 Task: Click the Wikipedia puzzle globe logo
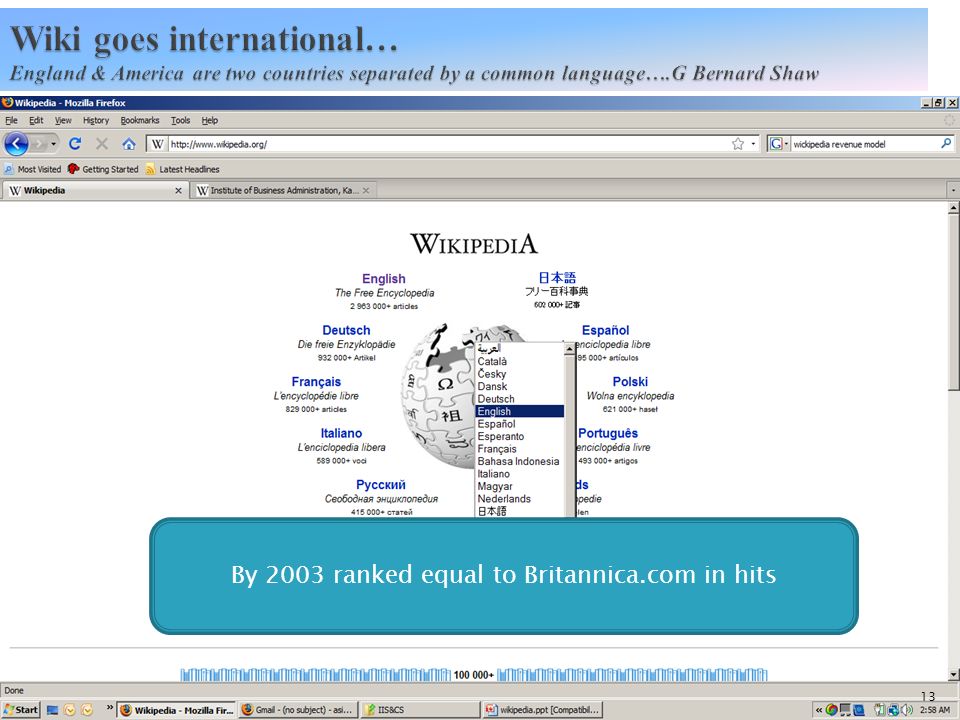[440, 398]
